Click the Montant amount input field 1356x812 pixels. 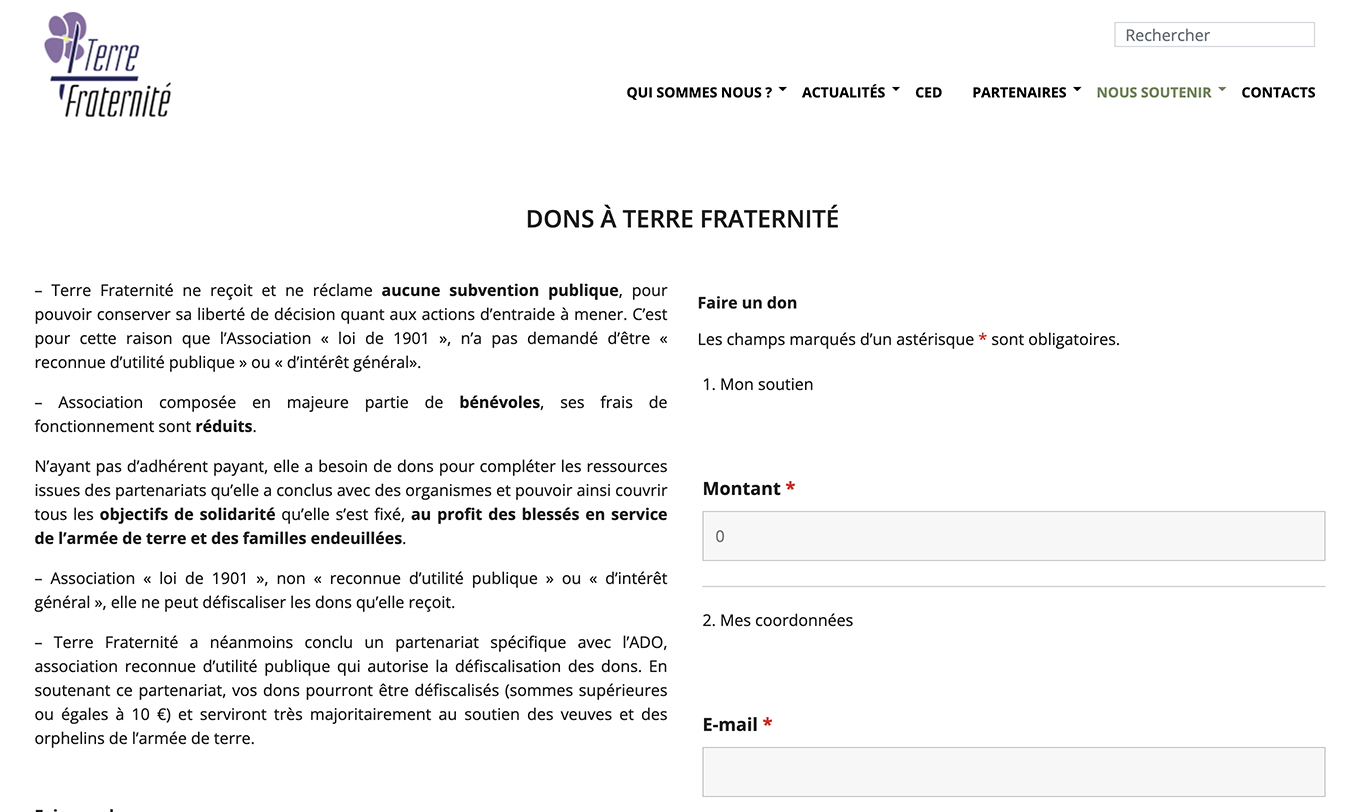click(x=1013, y=536)
